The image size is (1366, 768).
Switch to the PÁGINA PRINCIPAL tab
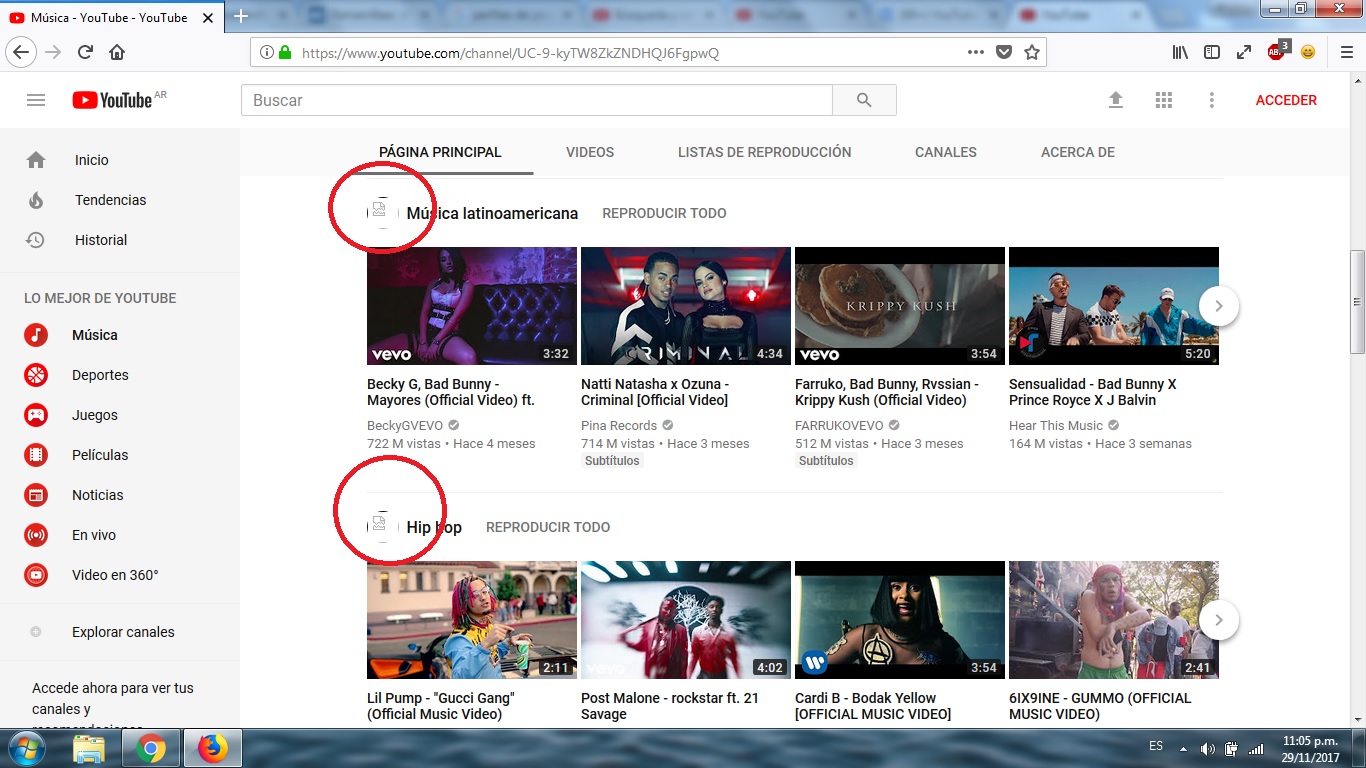coord(440,152)
